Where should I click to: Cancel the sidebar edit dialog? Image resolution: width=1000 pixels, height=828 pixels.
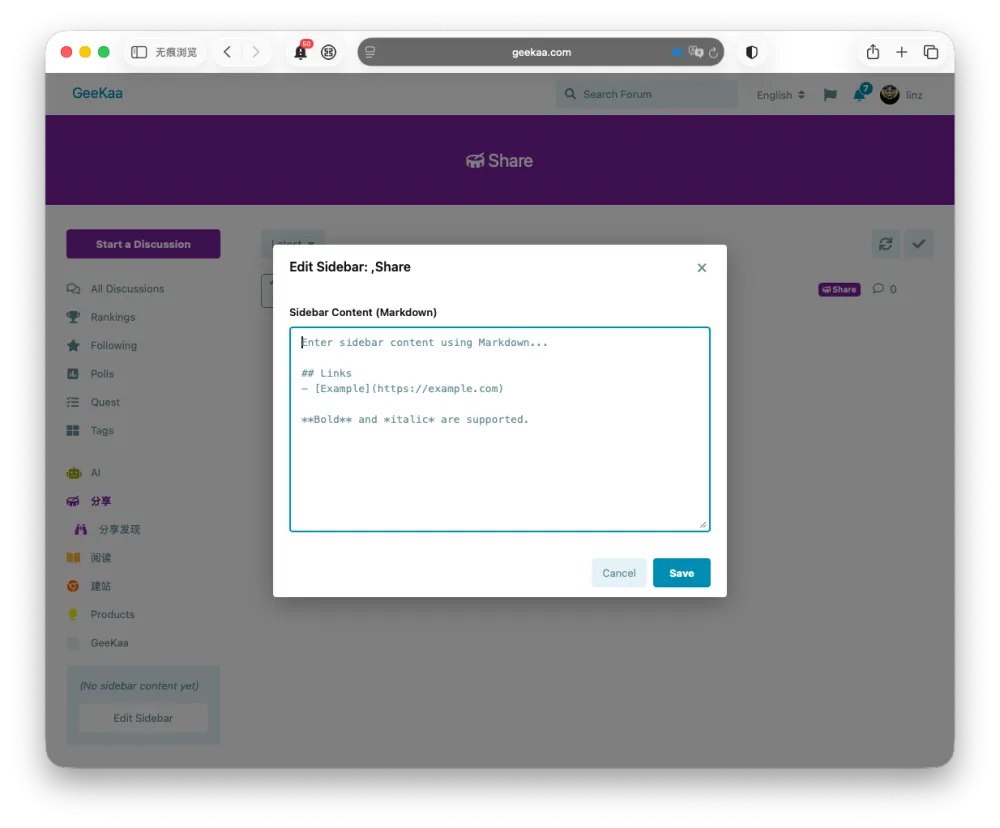(x=618, y=573)
